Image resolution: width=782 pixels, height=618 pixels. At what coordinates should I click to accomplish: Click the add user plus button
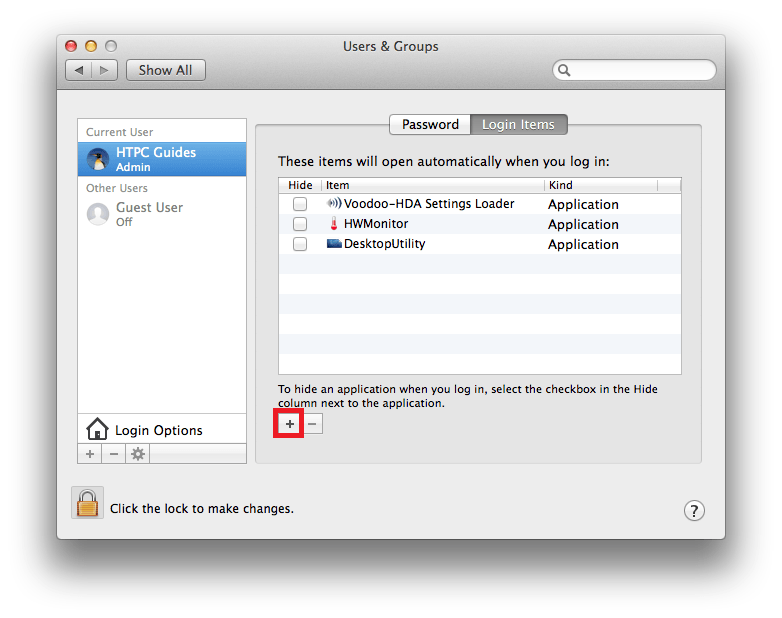(x=90, y=454)
